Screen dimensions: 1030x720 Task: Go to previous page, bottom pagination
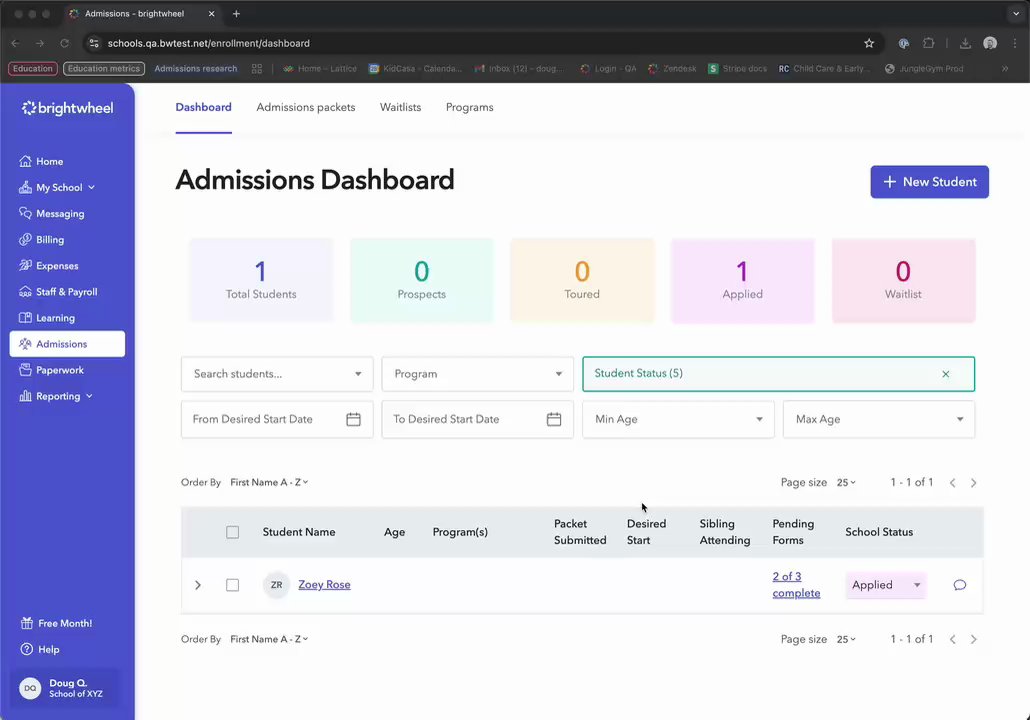952,639
